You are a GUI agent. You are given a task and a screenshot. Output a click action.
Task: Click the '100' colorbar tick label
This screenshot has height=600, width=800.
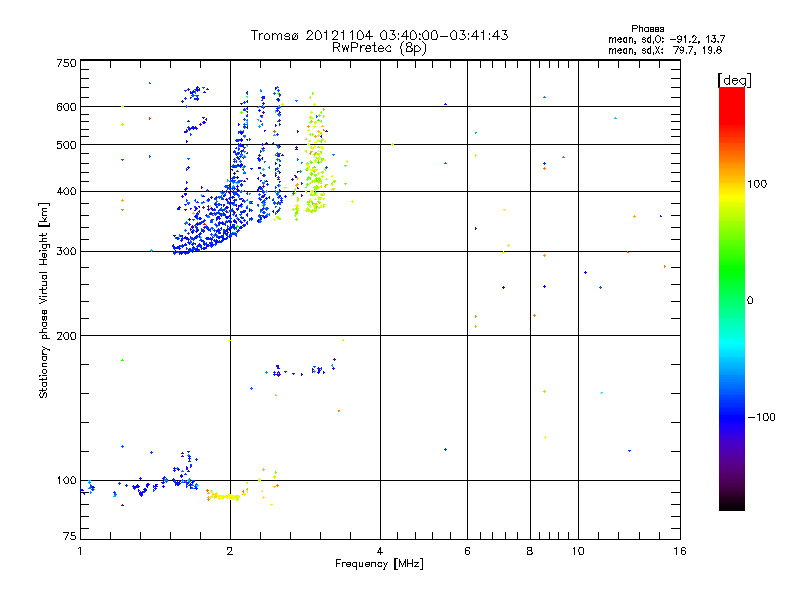pyautogui.click(x=757, y=184)
